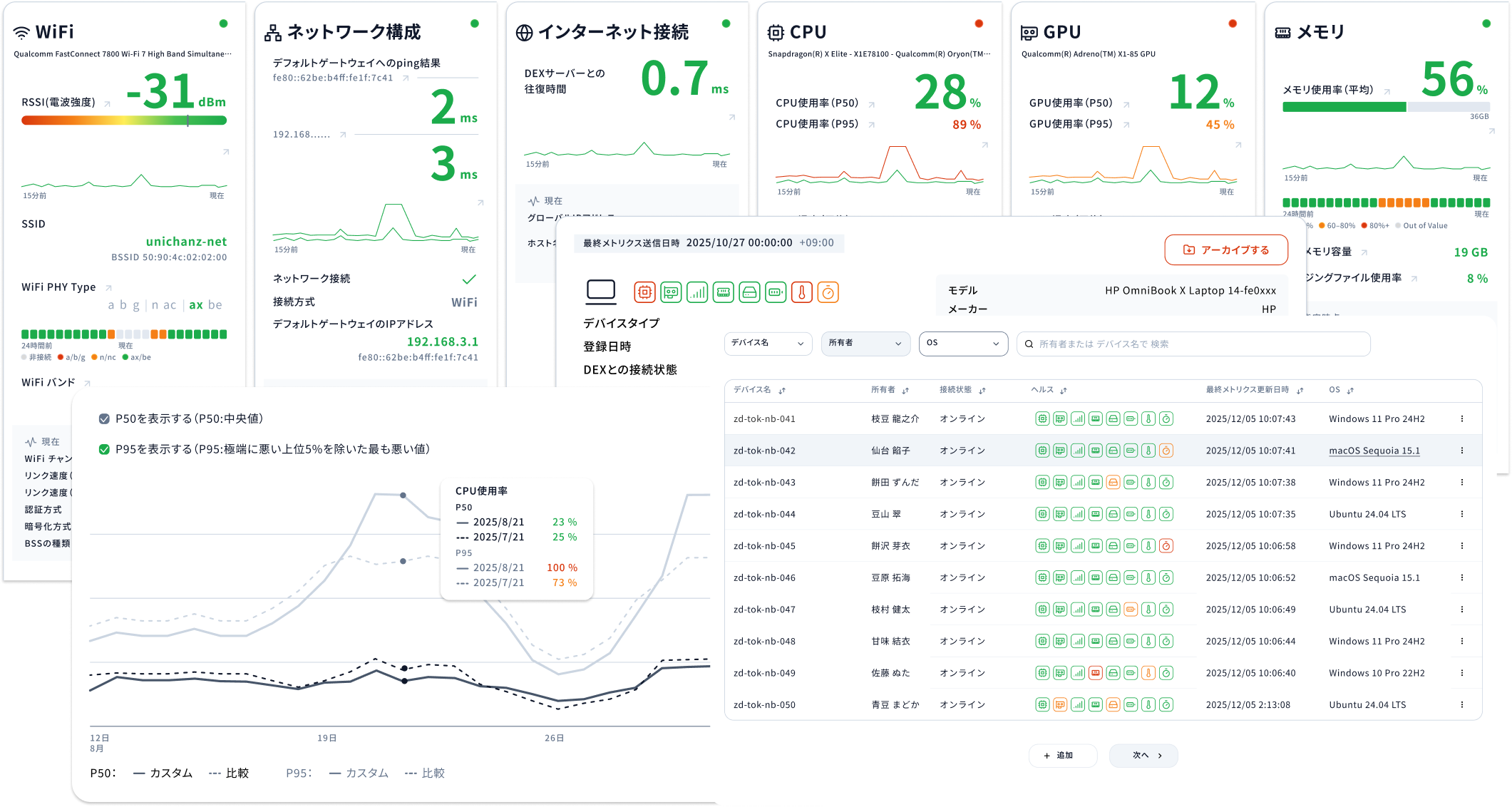Click the red CPU health icon

coord(644,292)
